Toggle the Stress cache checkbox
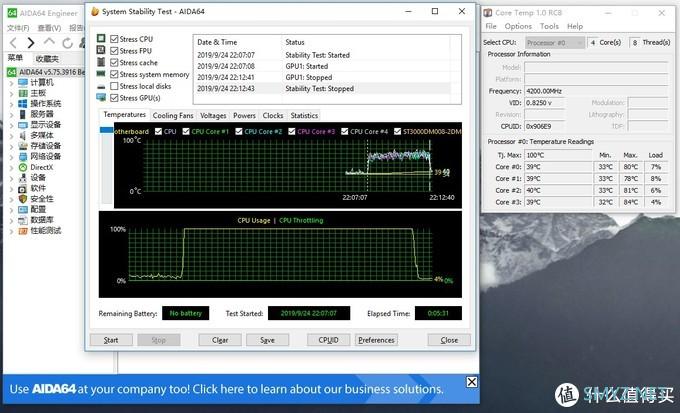This screenshot has height=413, width=680. 114,62
